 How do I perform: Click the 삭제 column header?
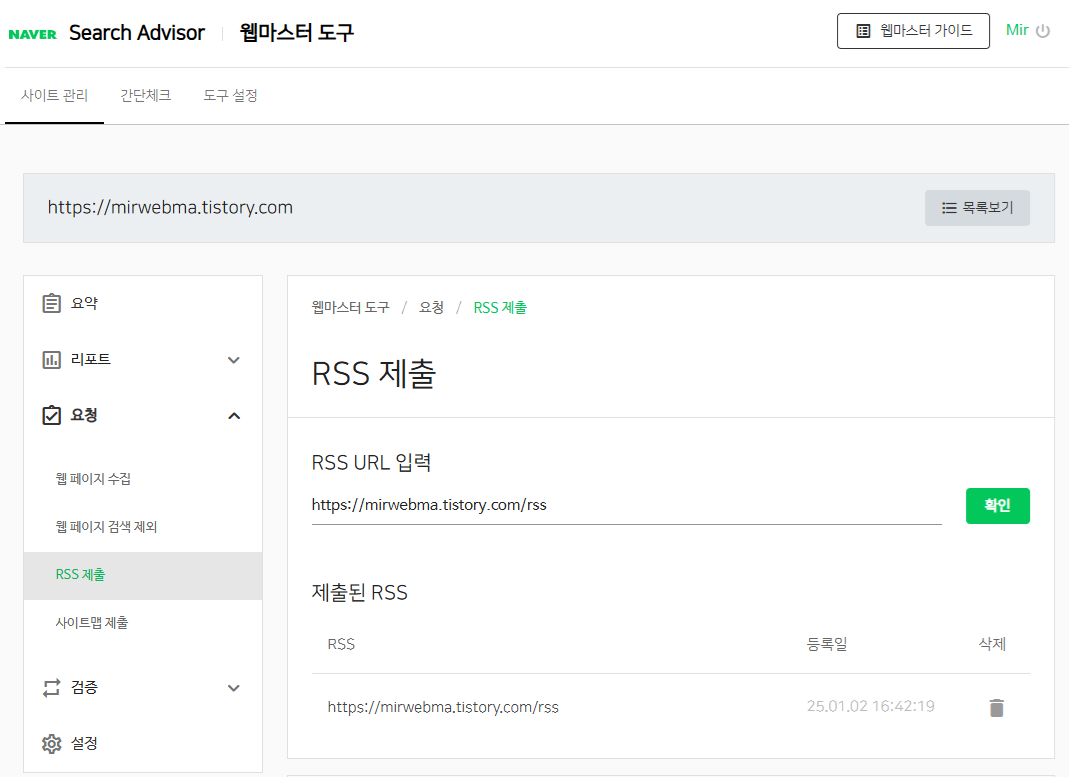(992, 644)
